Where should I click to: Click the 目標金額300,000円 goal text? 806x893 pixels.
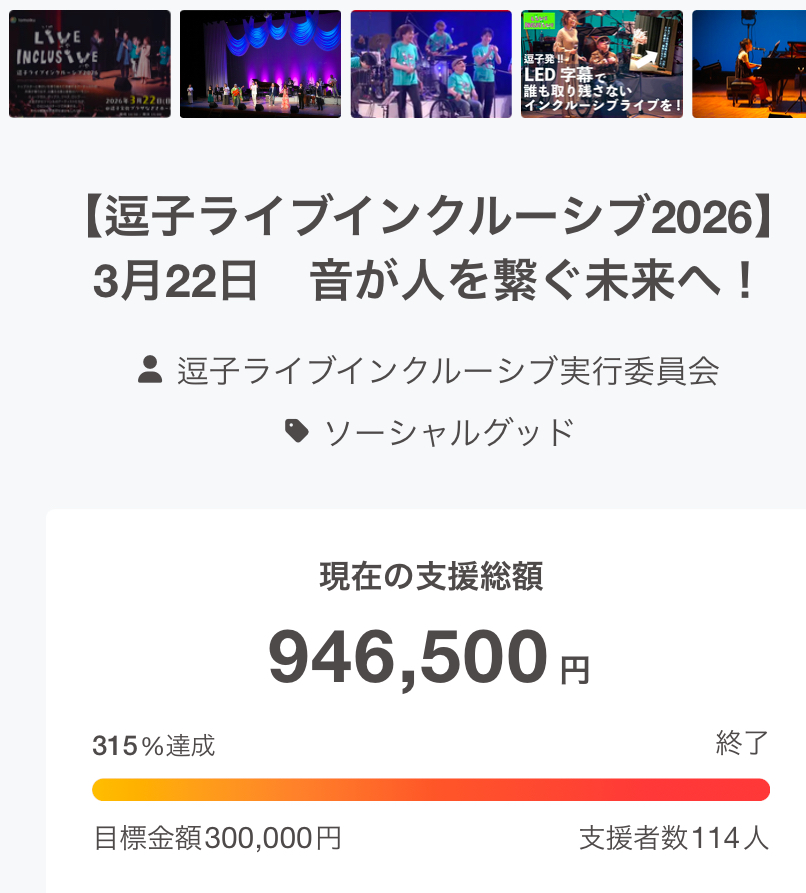(217, 837)
